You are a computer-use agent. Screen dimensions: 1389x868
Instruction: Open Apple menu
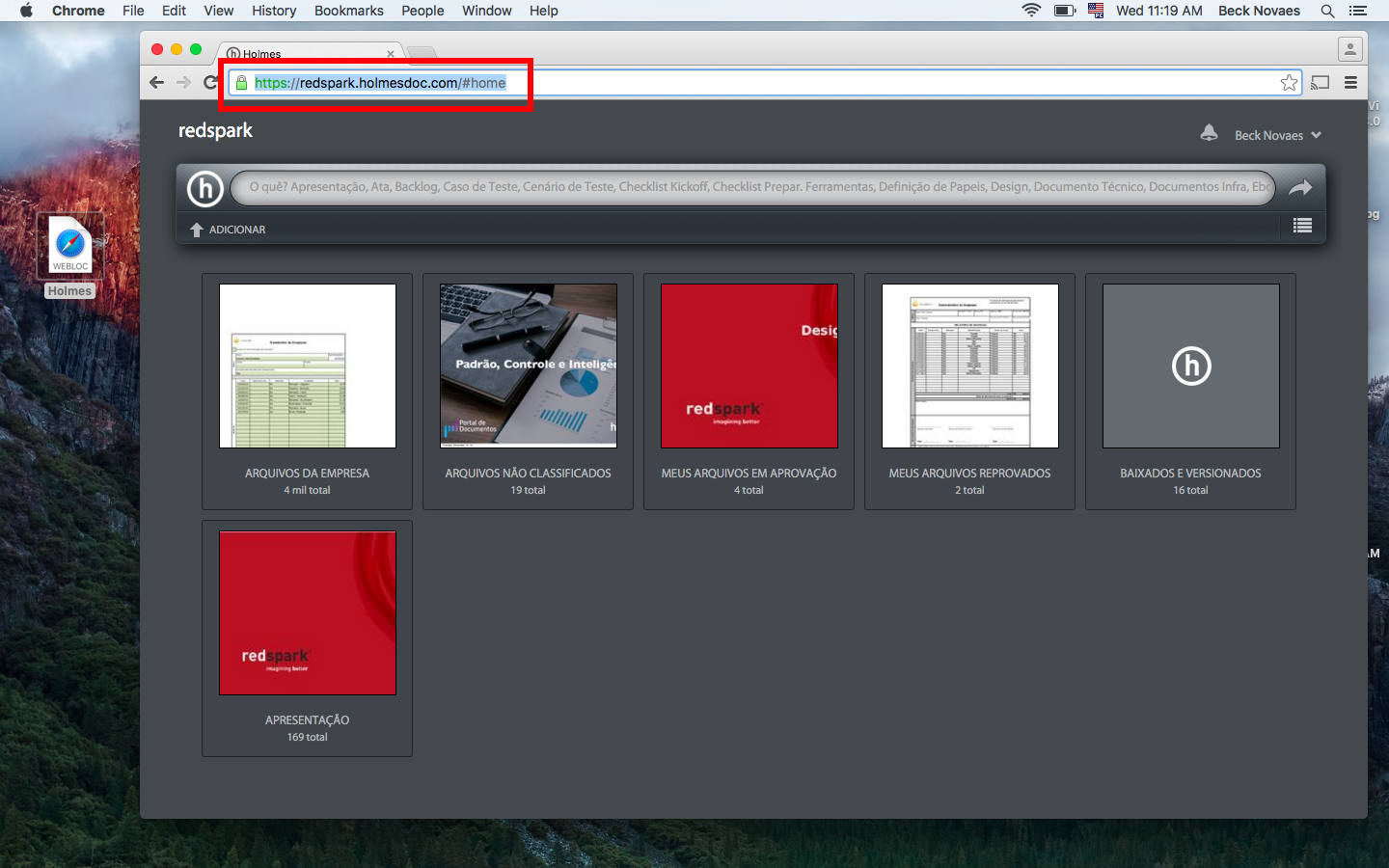[x=26, y=11]
